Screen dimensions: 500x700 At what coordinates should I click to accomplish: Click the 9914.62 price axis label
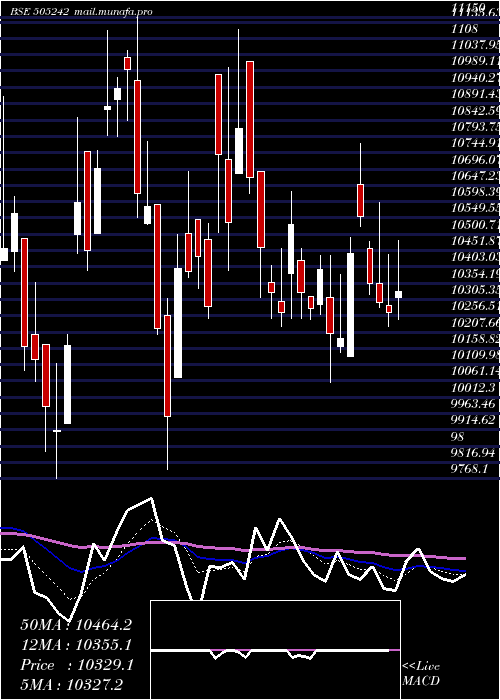pos(473,420)
